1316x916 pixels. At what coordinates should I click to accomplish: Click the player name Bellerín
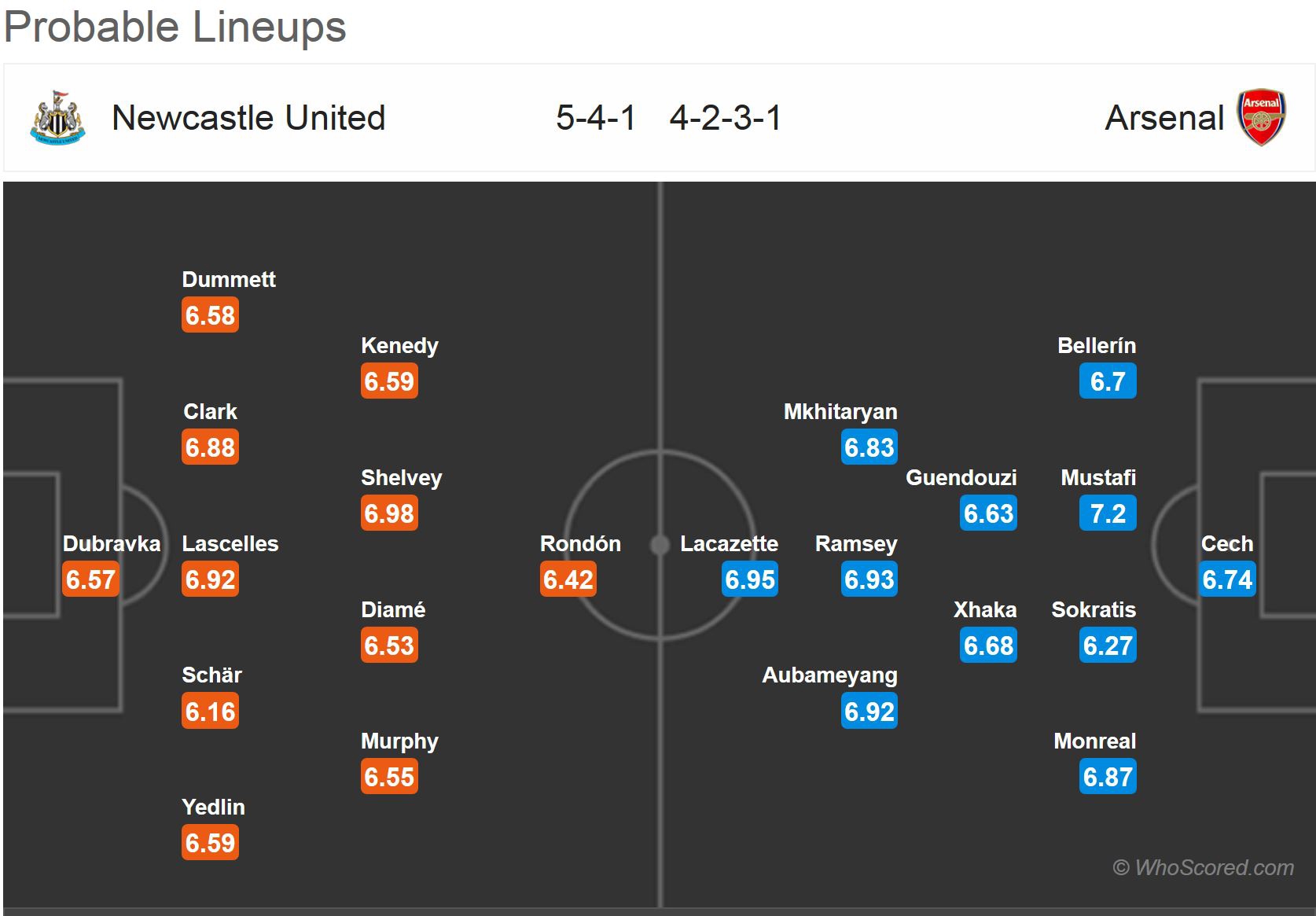(x=1096, y=345)
